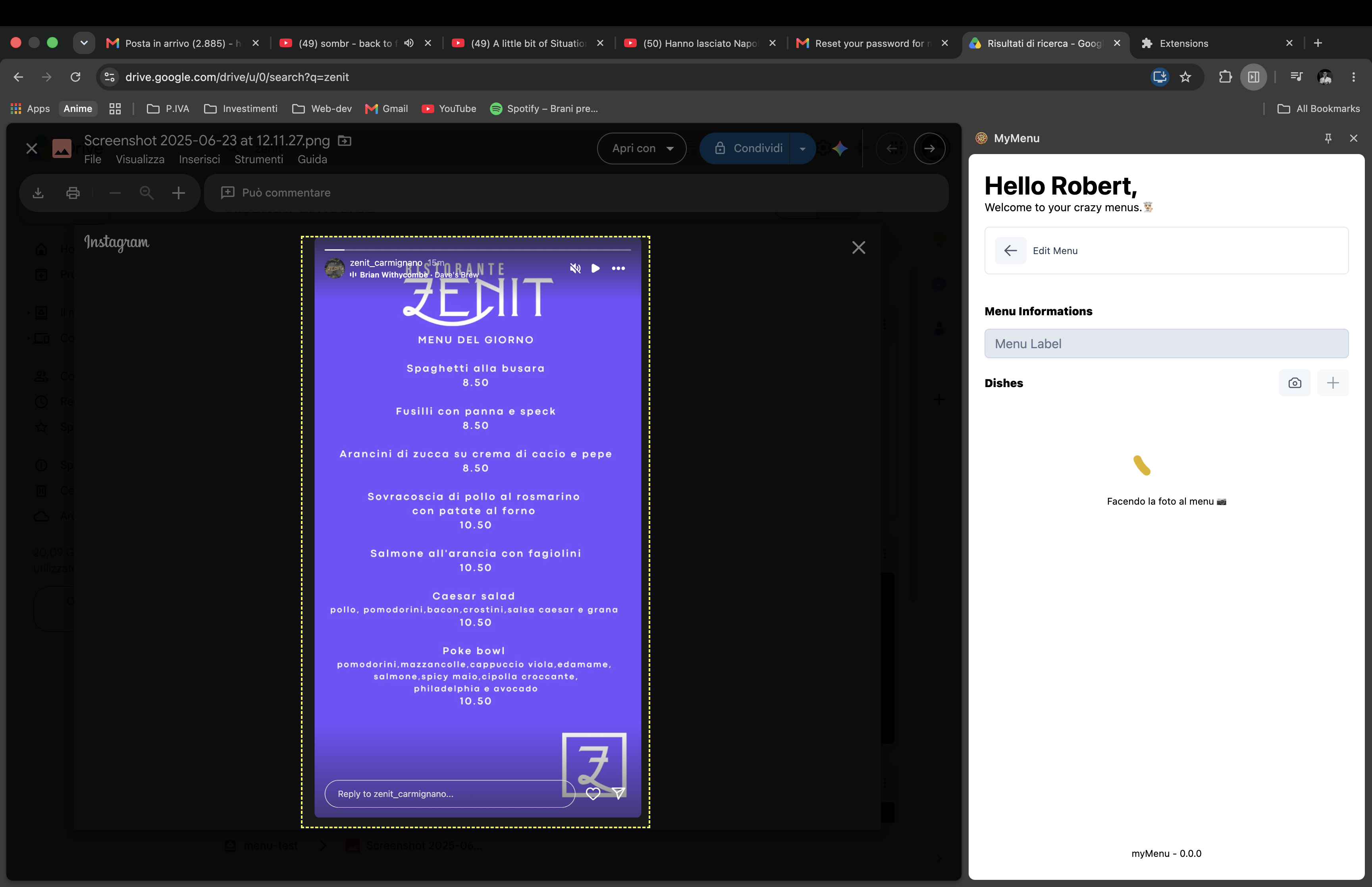Navigate back in the browser
The height and width of the screenshot is (887, 1372).
point(18,77)
